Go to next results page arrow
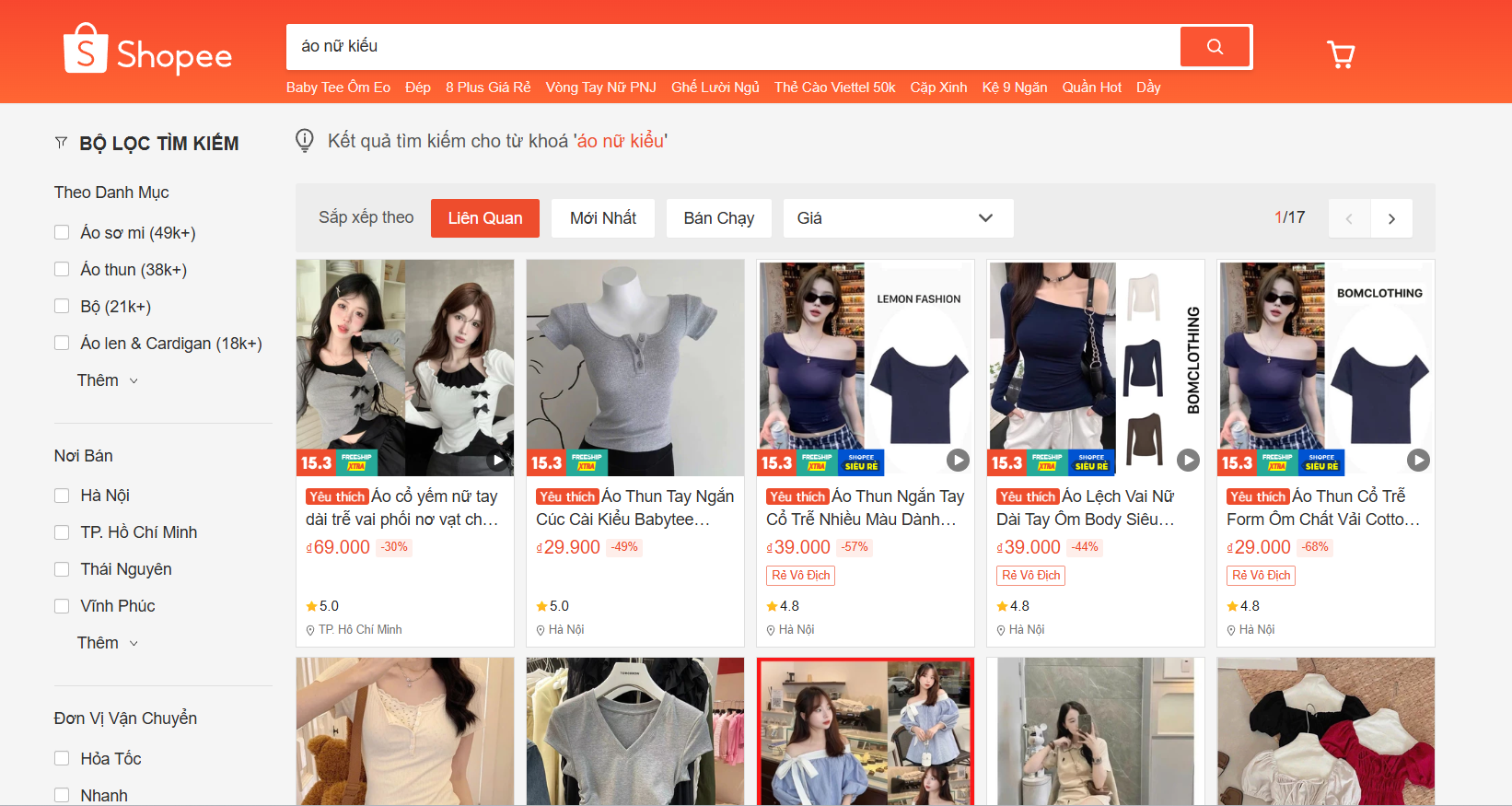 click(1391, 218)
